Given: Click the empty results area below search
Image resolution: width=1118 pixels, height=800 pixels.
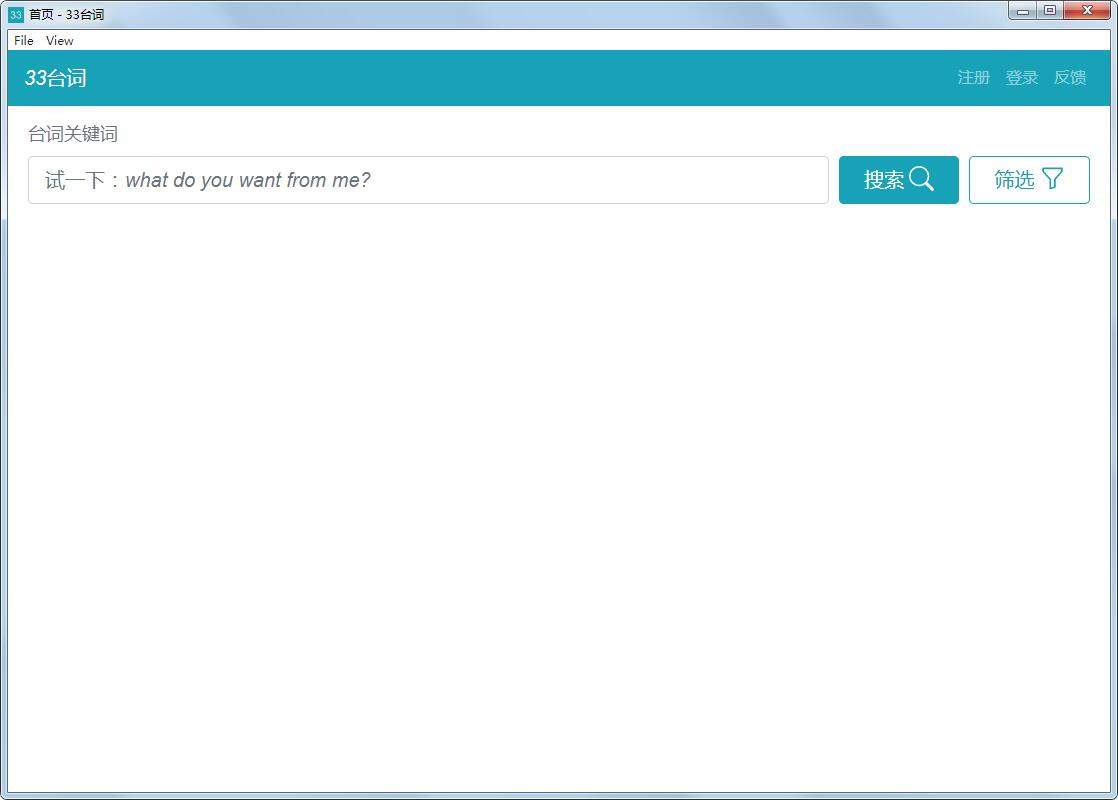Looking at the screenshot, I should [558, 500].
